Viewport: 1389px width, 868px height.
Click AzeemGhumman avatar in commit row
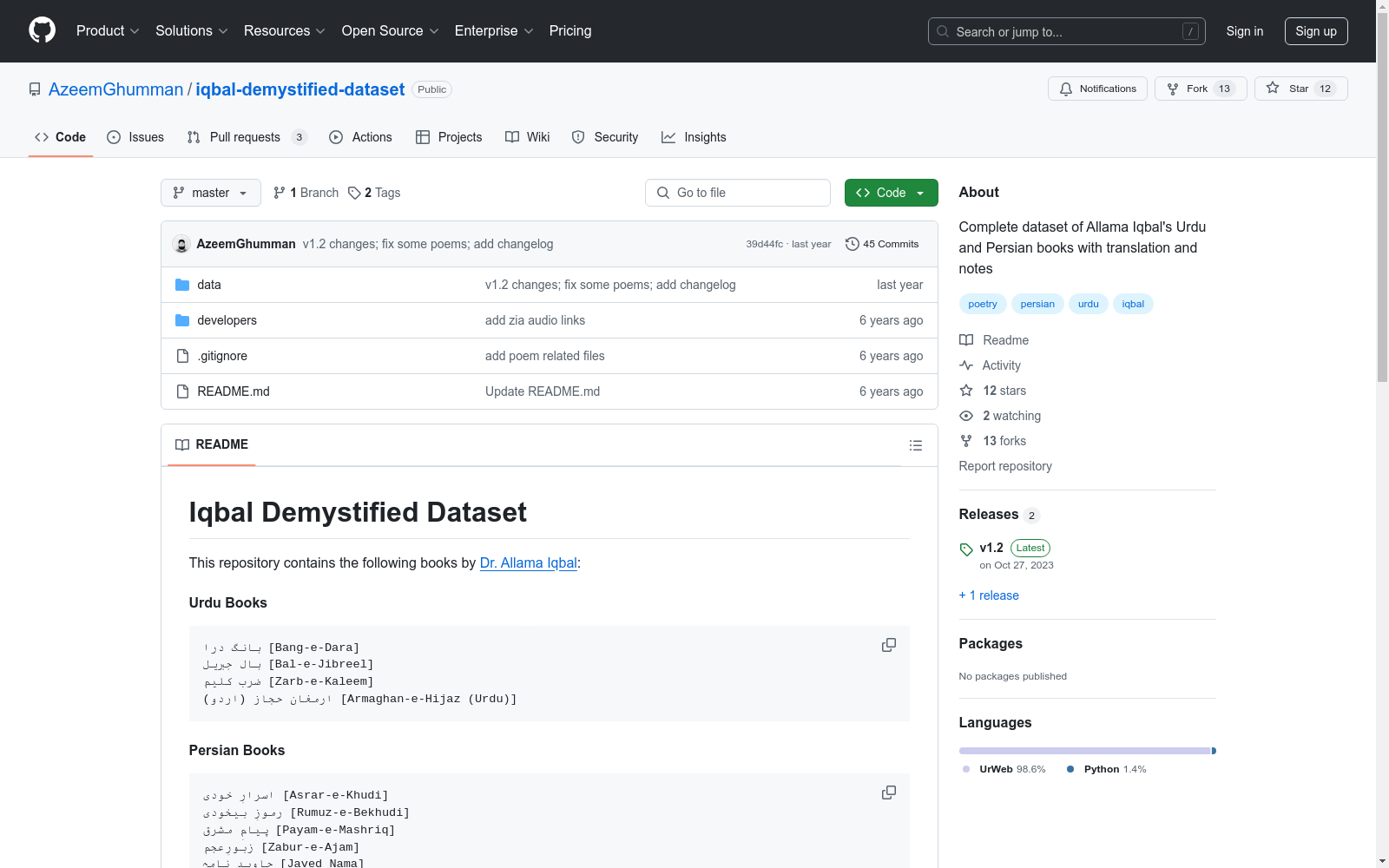[x=181, y=244]
